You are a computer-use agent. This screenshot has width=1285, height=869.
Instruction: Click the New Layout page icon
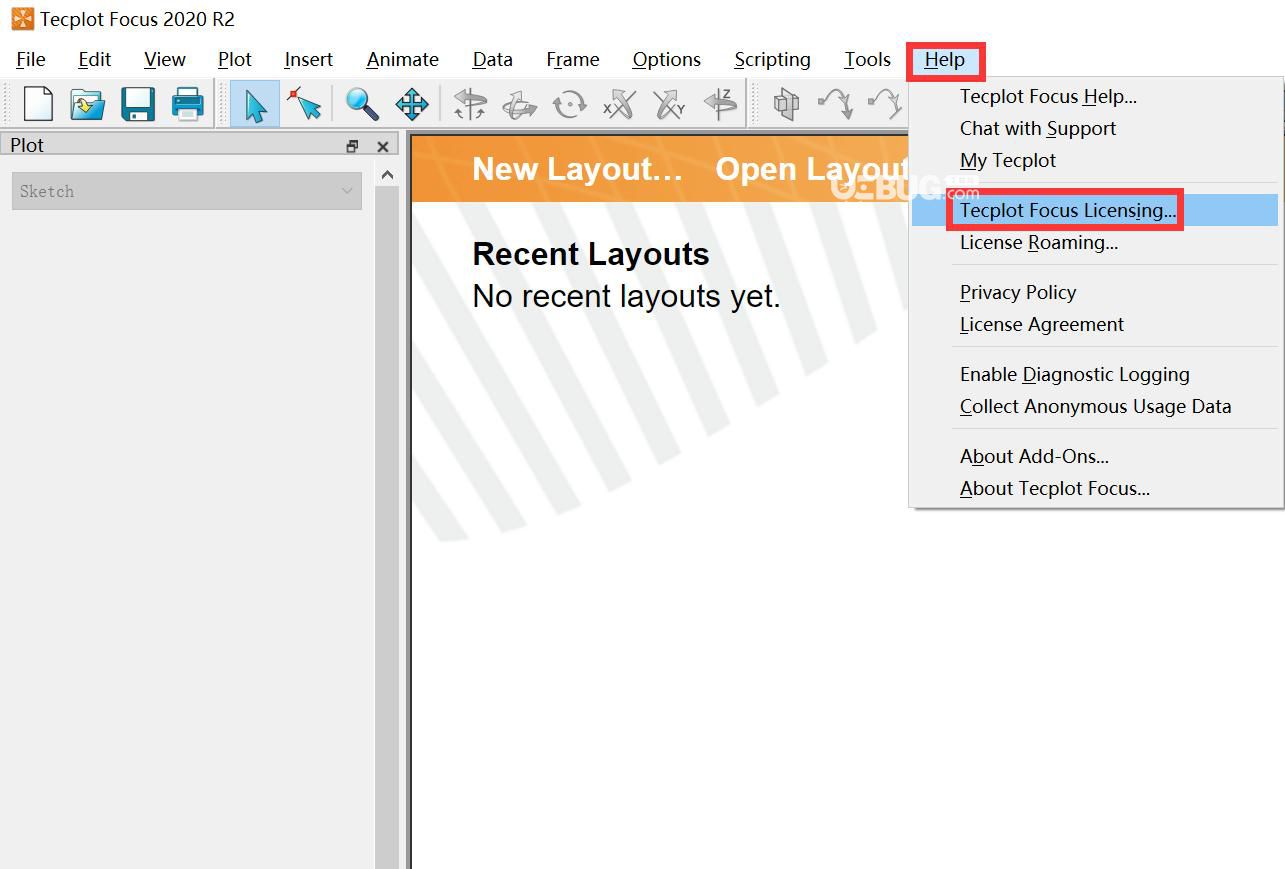[38, 104]
